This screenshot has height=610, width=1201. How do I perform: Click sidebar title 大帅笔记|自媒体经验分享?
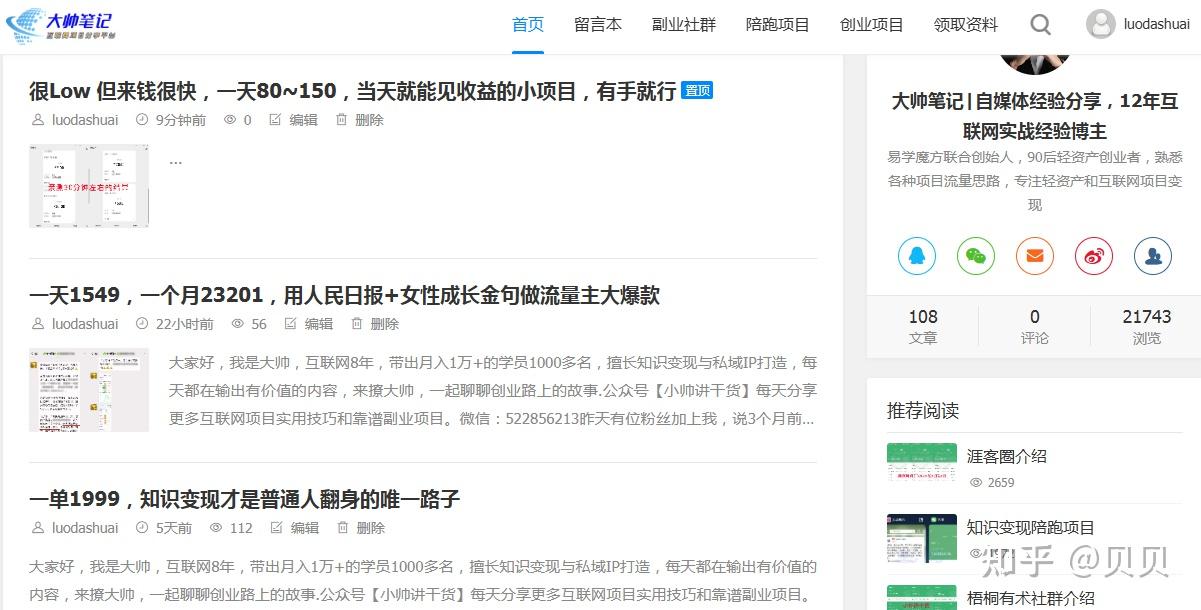[1035, 116]
